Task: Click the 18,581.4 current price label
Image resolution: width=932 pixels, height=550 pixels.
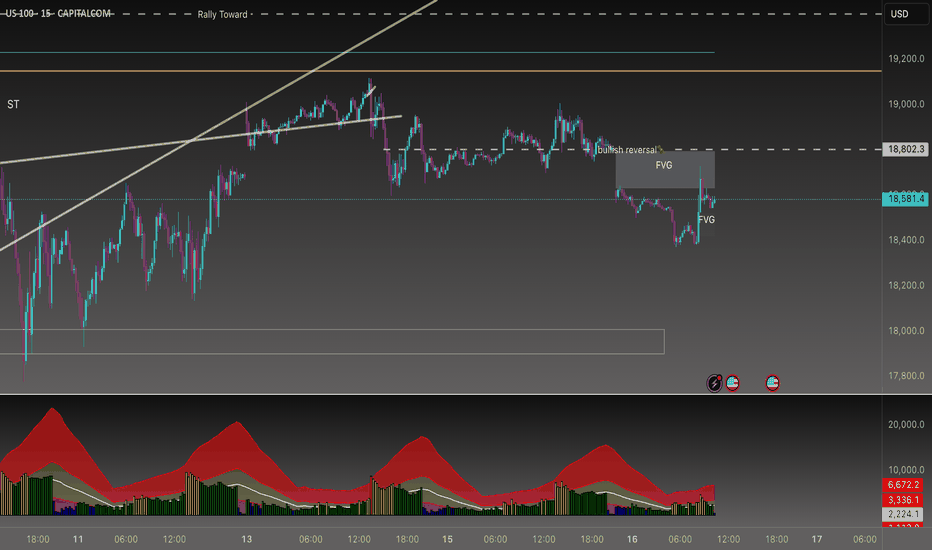Action: (x=906, y=199)
